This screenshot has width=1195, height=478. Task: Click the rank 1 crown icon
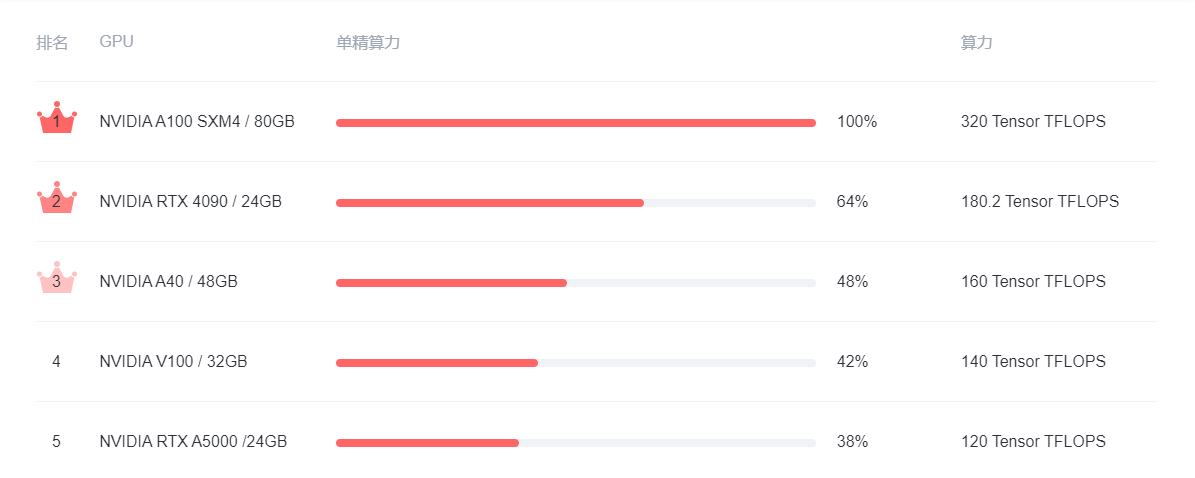coord(56,120)
